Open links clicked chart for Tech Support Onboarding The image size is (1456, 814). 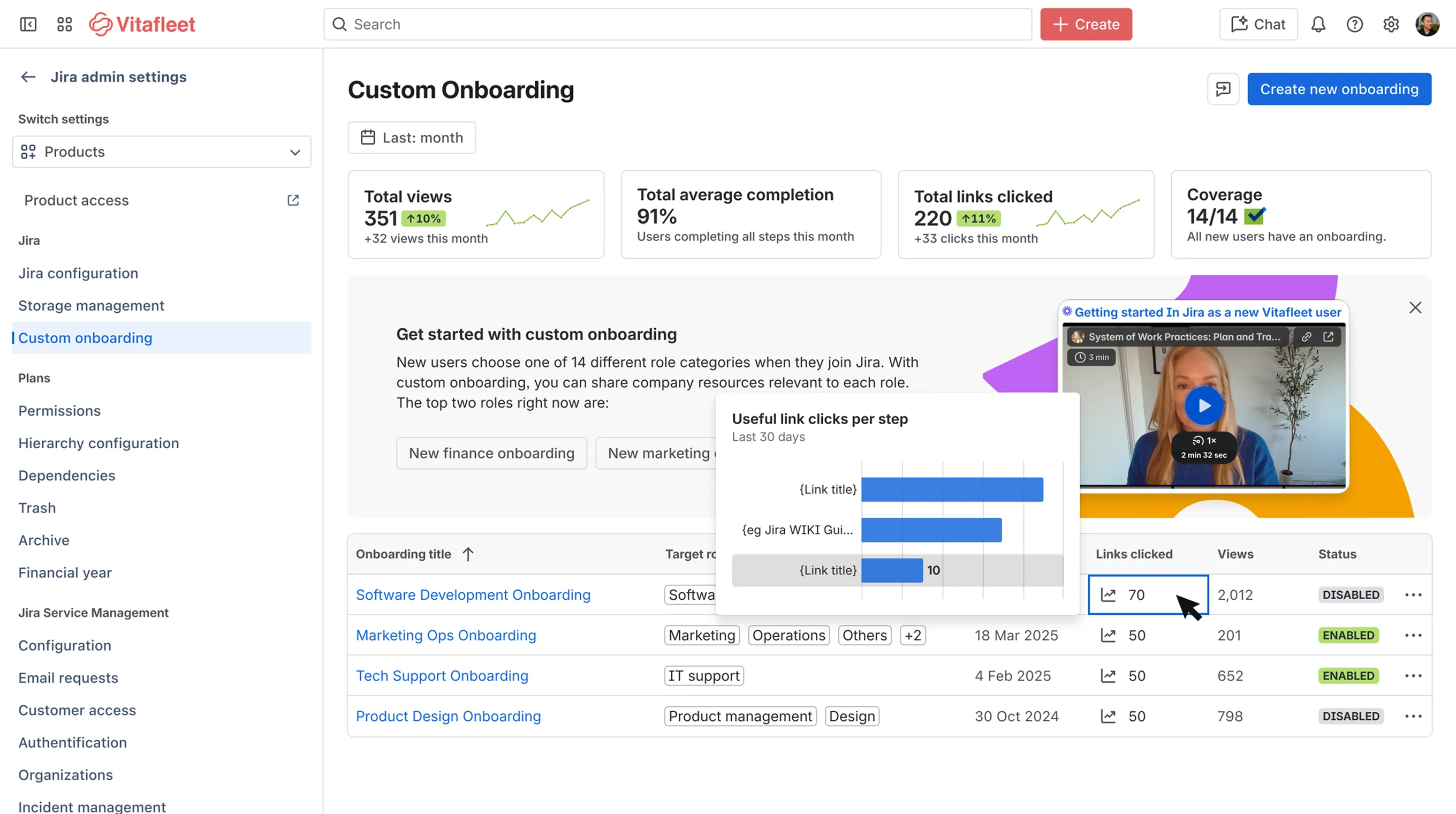1108,675
